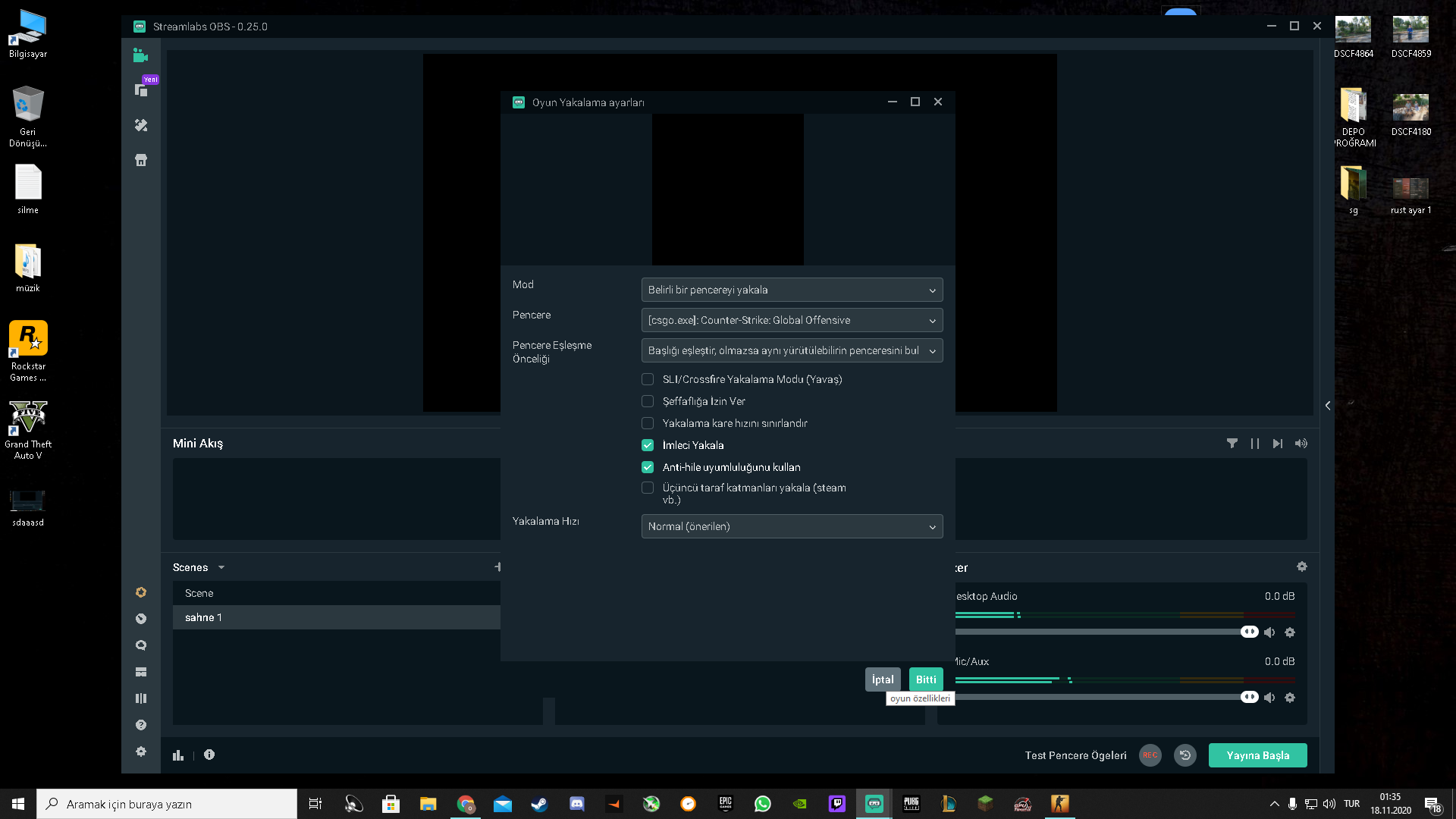The width and height of the screenshot is (1456, 819).
Task: Open the stats bar chart icon
Action: pyautogui.click(x=178, y=755)
